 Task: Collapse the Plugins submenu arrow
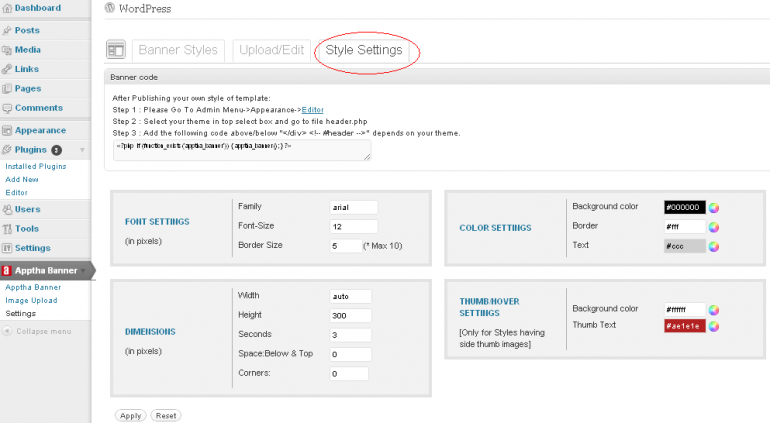click(x=82, y=150)
